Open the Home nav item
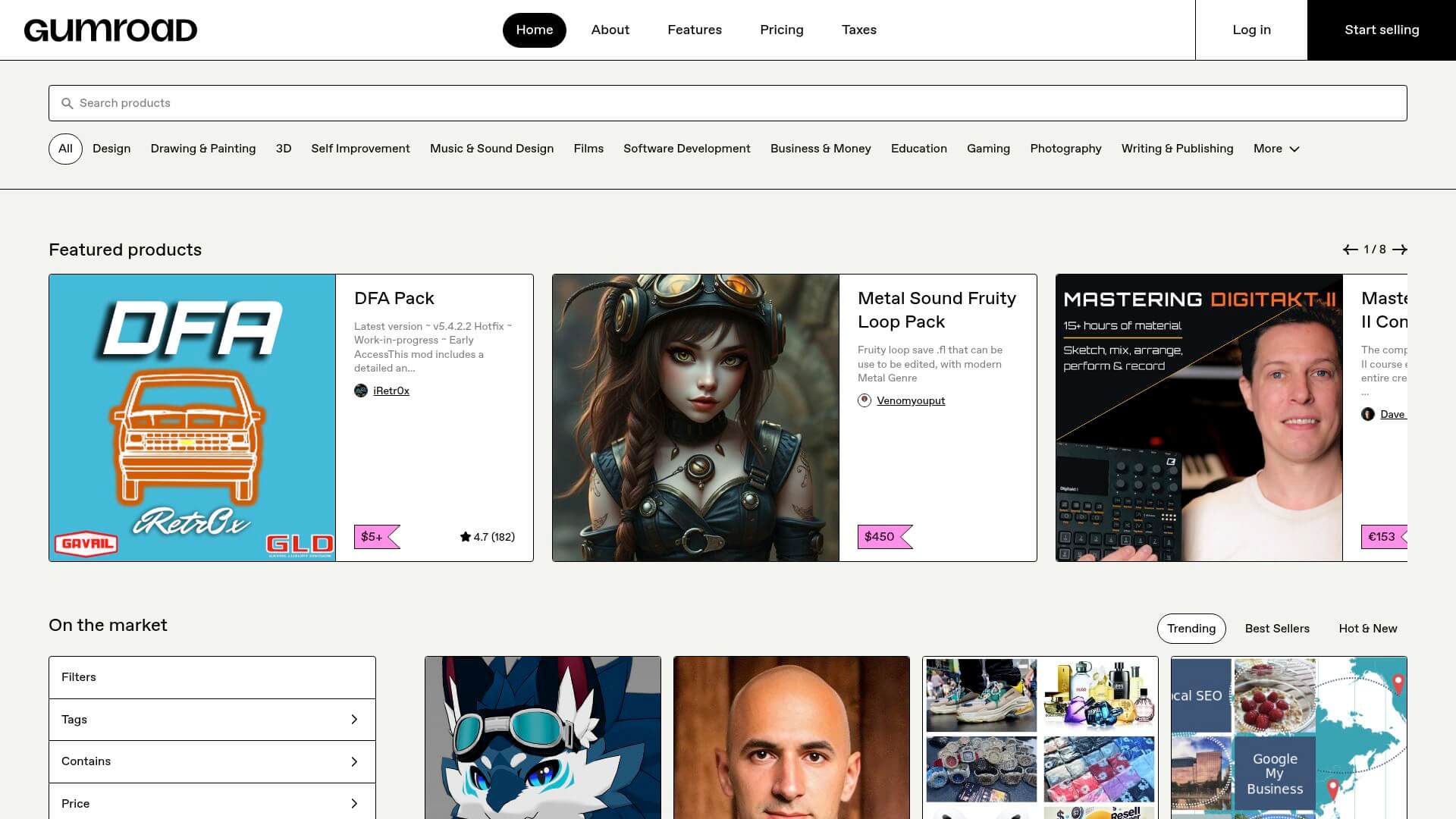 coord(535,30)
